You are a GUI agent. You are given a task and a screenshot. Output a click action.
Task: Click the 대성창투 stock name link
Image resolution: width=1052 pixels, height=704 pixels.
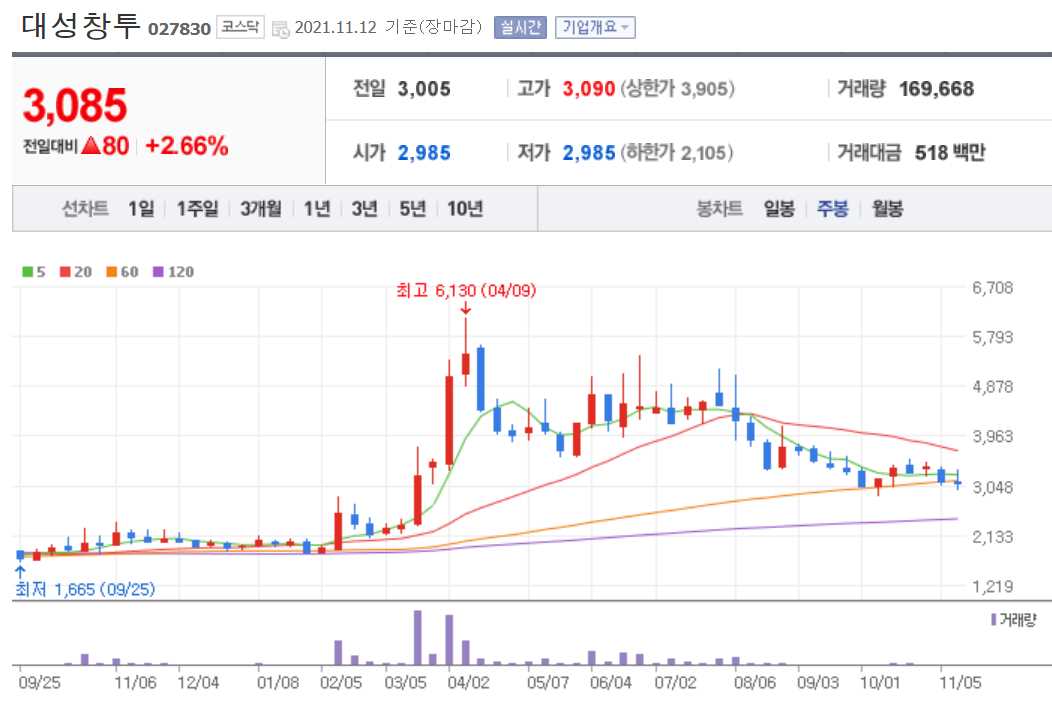click(80, 23)
